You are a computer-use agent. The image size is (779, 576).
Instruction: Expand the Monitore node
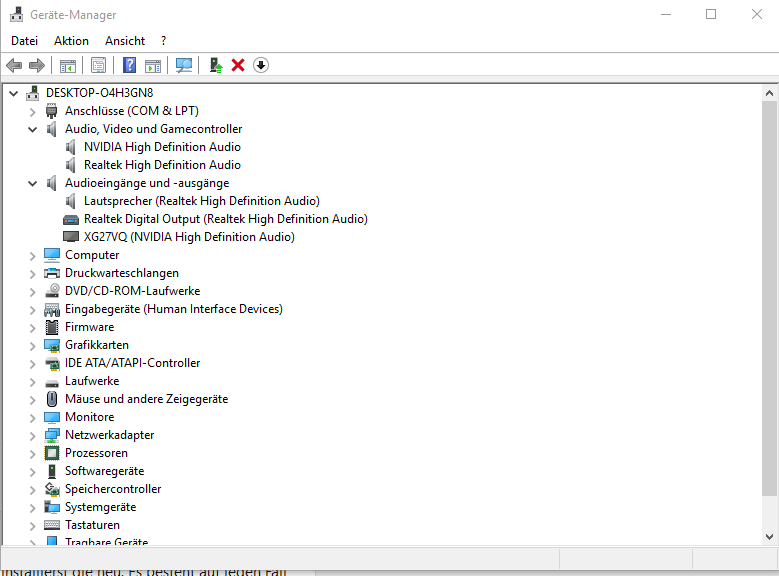(32, 417)
